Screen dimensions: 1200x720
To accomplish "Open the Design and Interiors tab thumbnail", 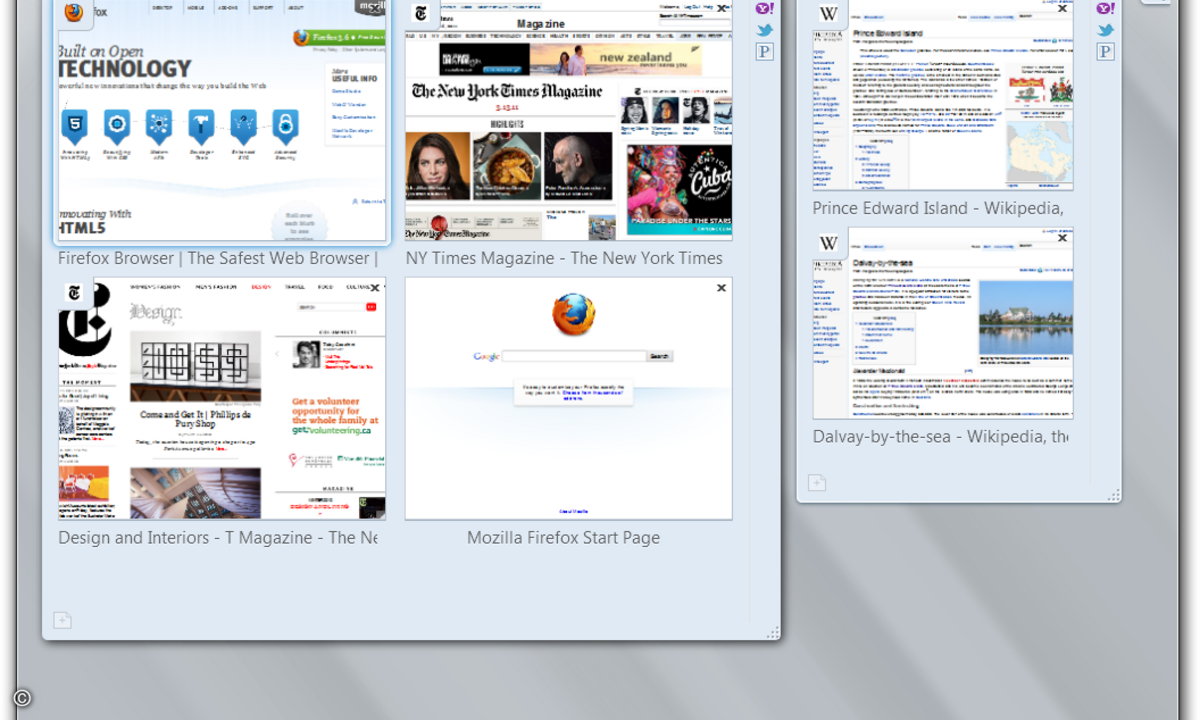I will point(222,399).
